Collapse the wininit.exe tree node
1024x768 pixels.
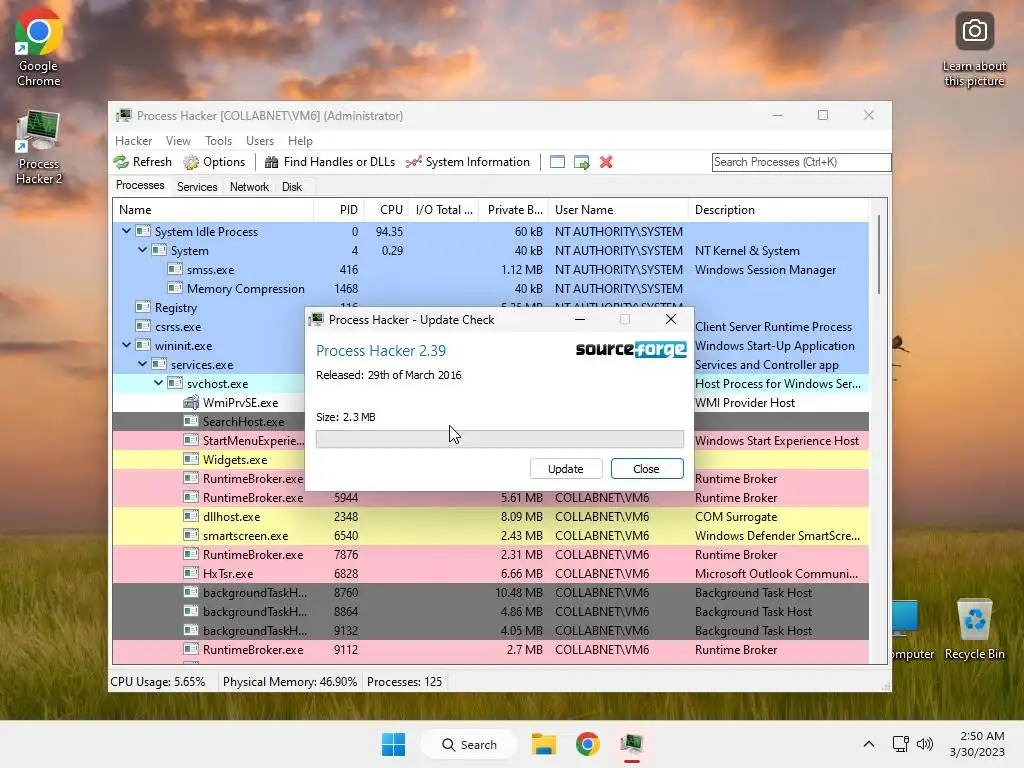pyautogui.click(x=127, y=345)
